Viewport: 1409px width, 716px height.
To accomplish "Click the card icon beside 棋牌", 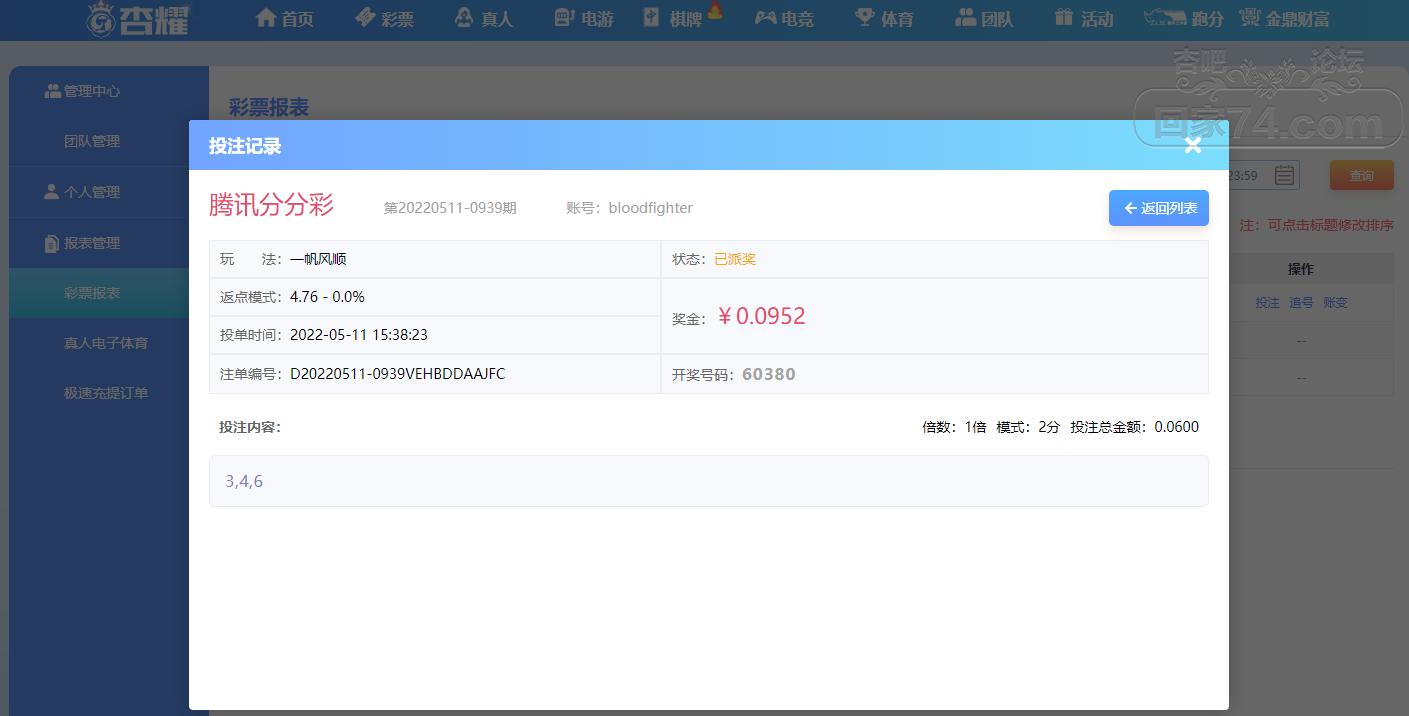I will (652, 17).
